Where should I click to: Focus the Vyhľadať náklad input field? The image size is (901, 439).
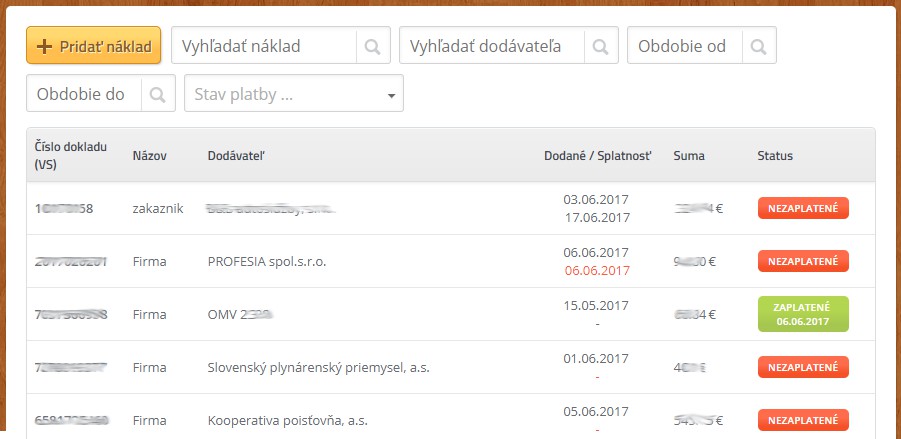click(x=264, y=45)
